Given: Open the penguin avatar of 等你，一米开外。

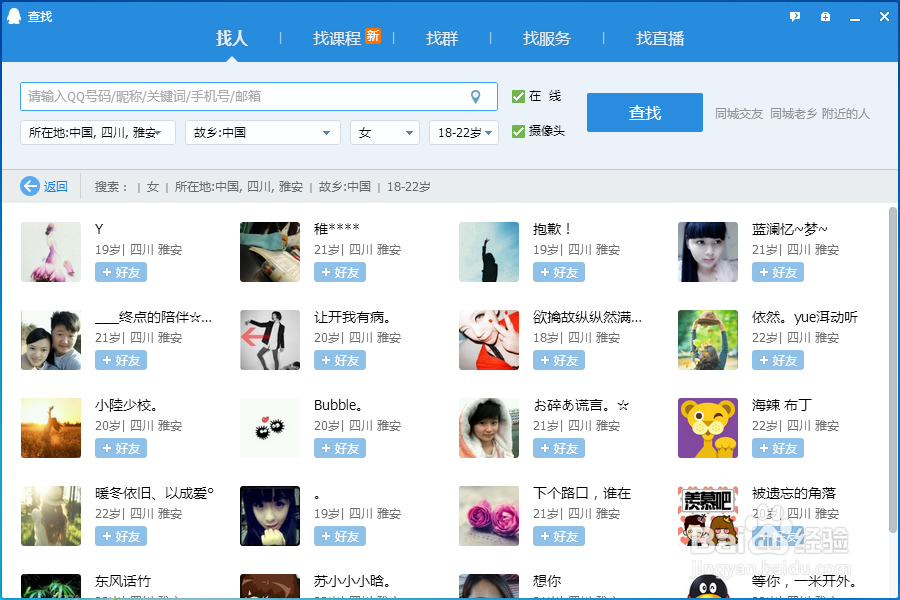Looking at the screenshot, I should (x=708, y=586).
